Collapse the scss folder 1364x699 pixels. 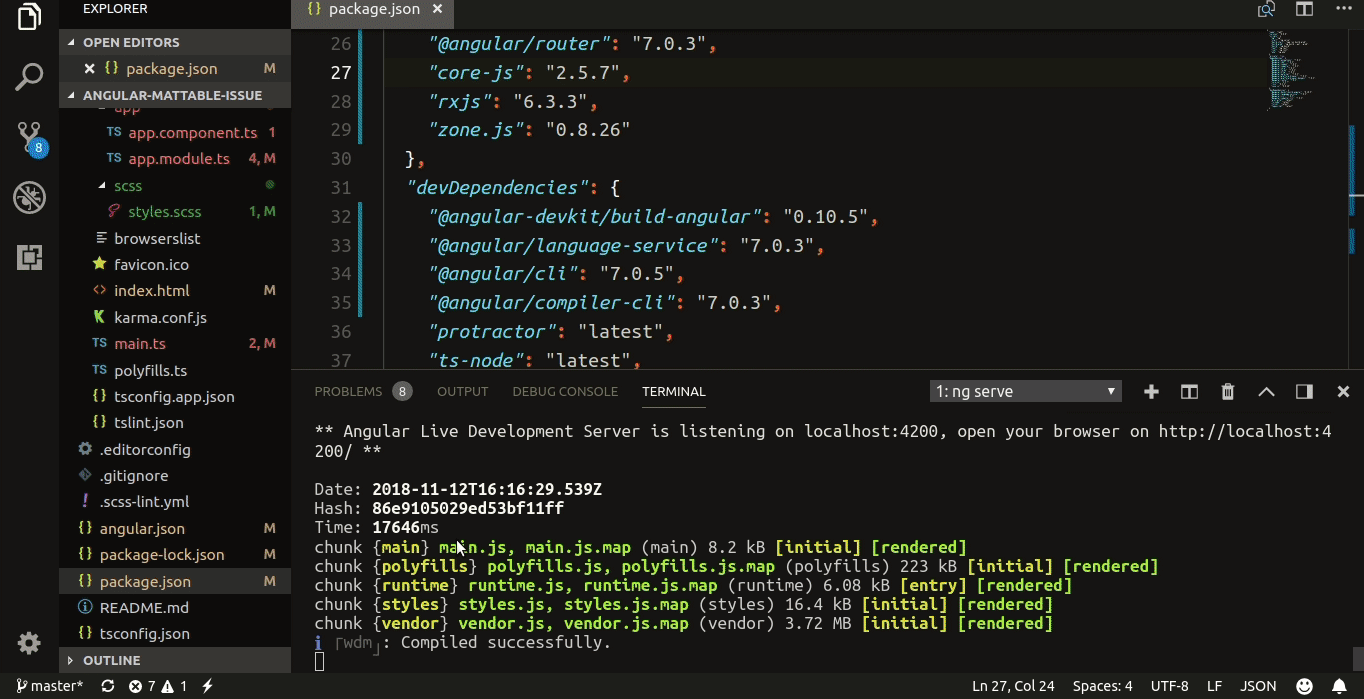coord(127,185)
